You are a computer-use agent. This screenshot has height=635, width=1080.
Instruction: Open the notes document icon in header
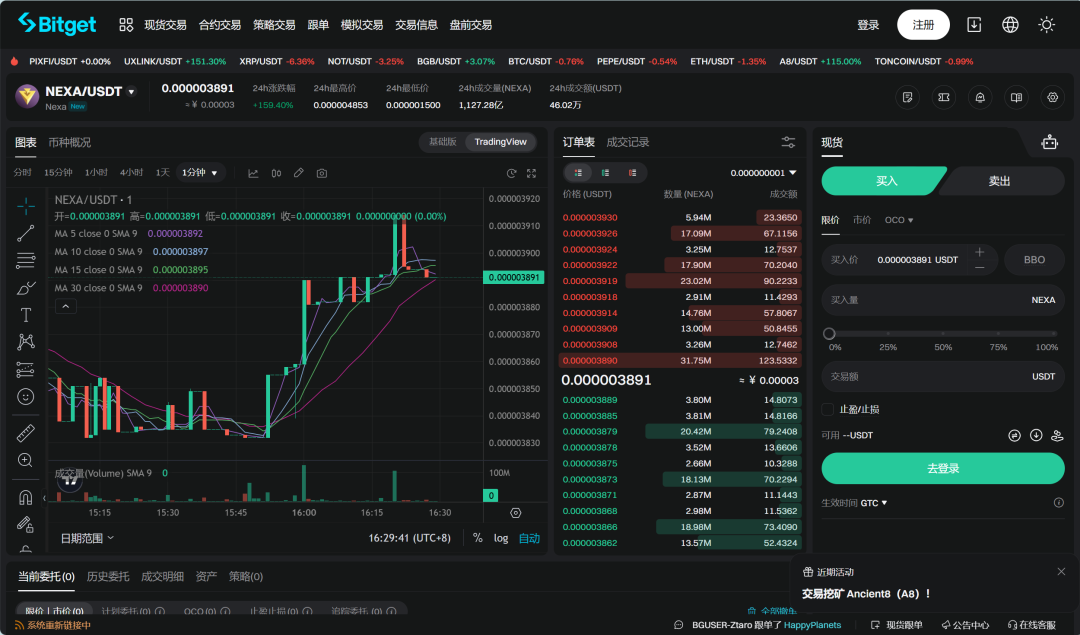coord(908,98)
